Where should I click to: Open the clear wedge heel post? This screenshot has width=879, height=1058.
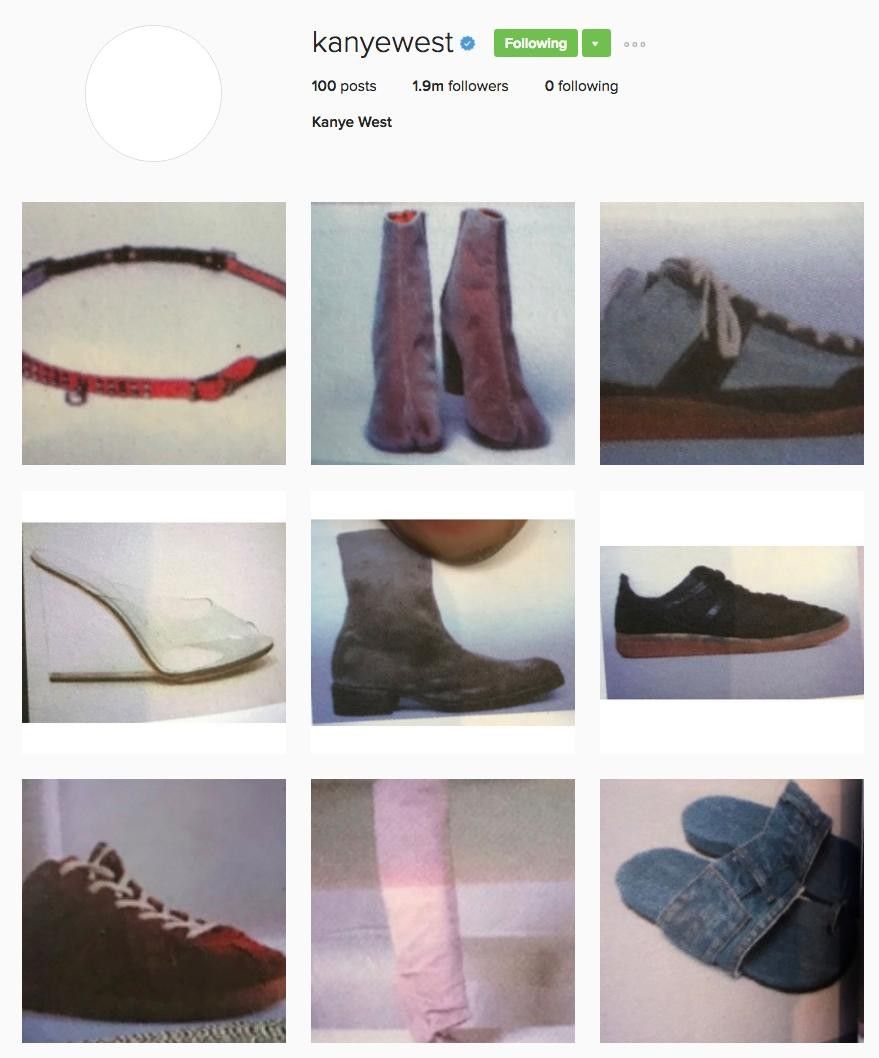[154, 622]
